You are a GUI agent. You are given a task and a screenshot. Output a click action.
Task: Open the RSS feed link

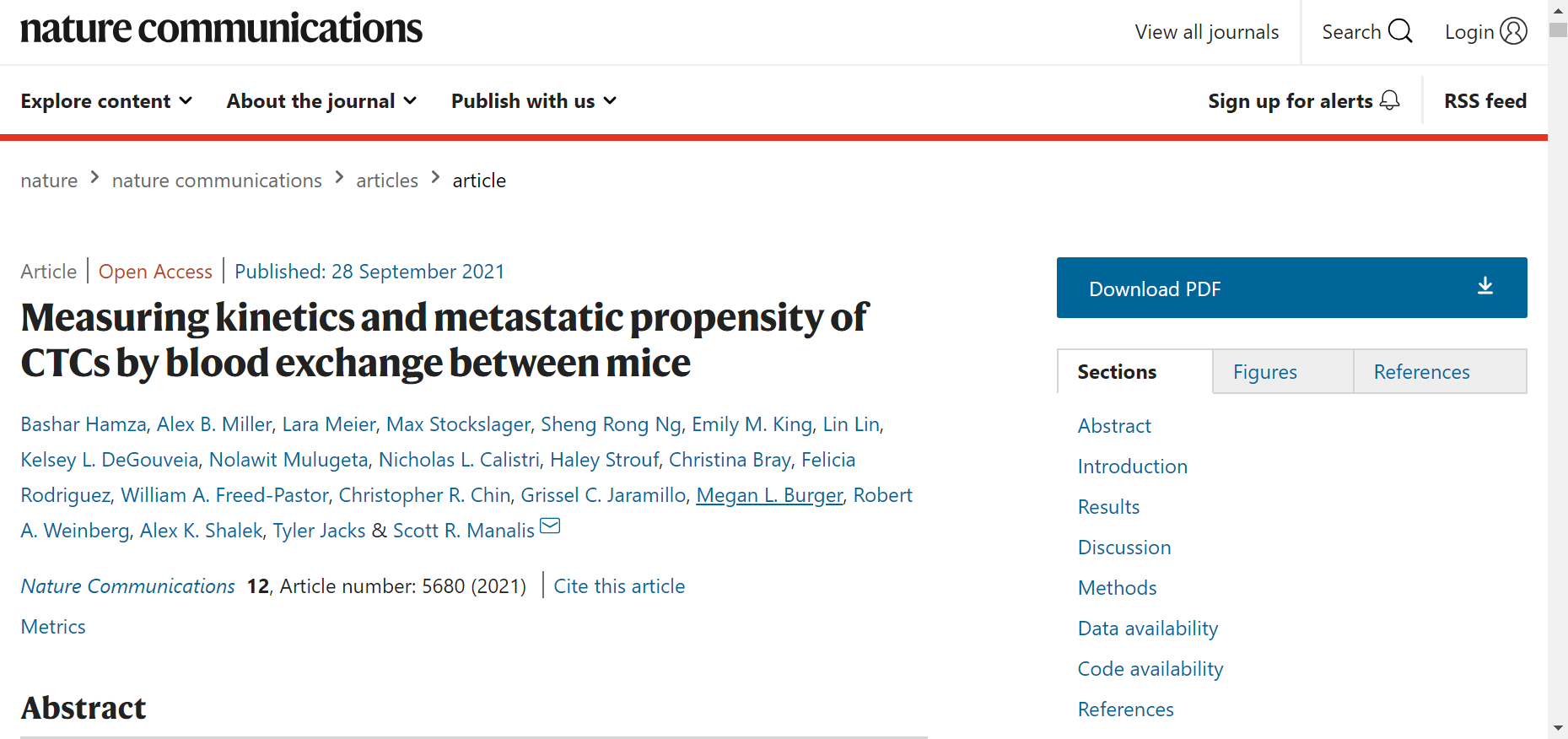point(1485,101)
